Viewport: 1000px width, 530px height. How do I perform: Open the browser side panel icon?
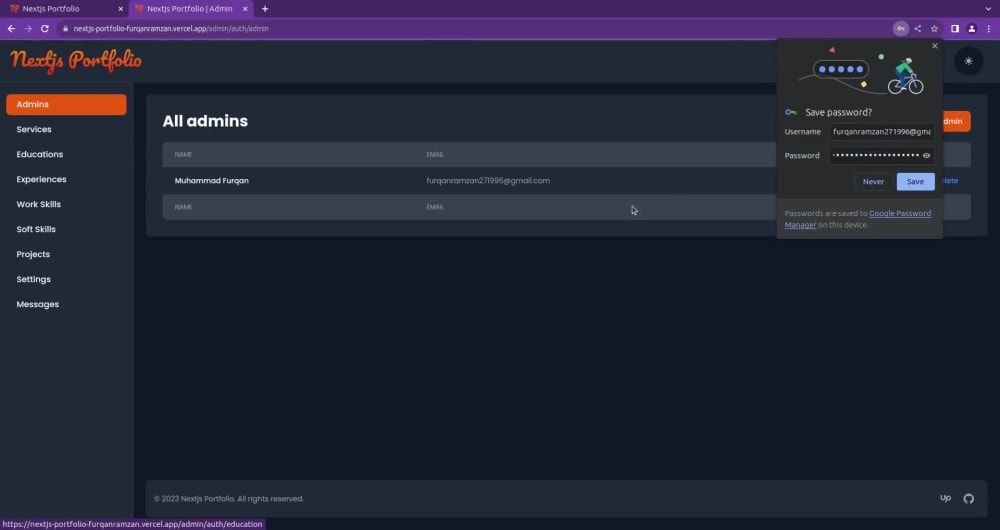(955, 29)
